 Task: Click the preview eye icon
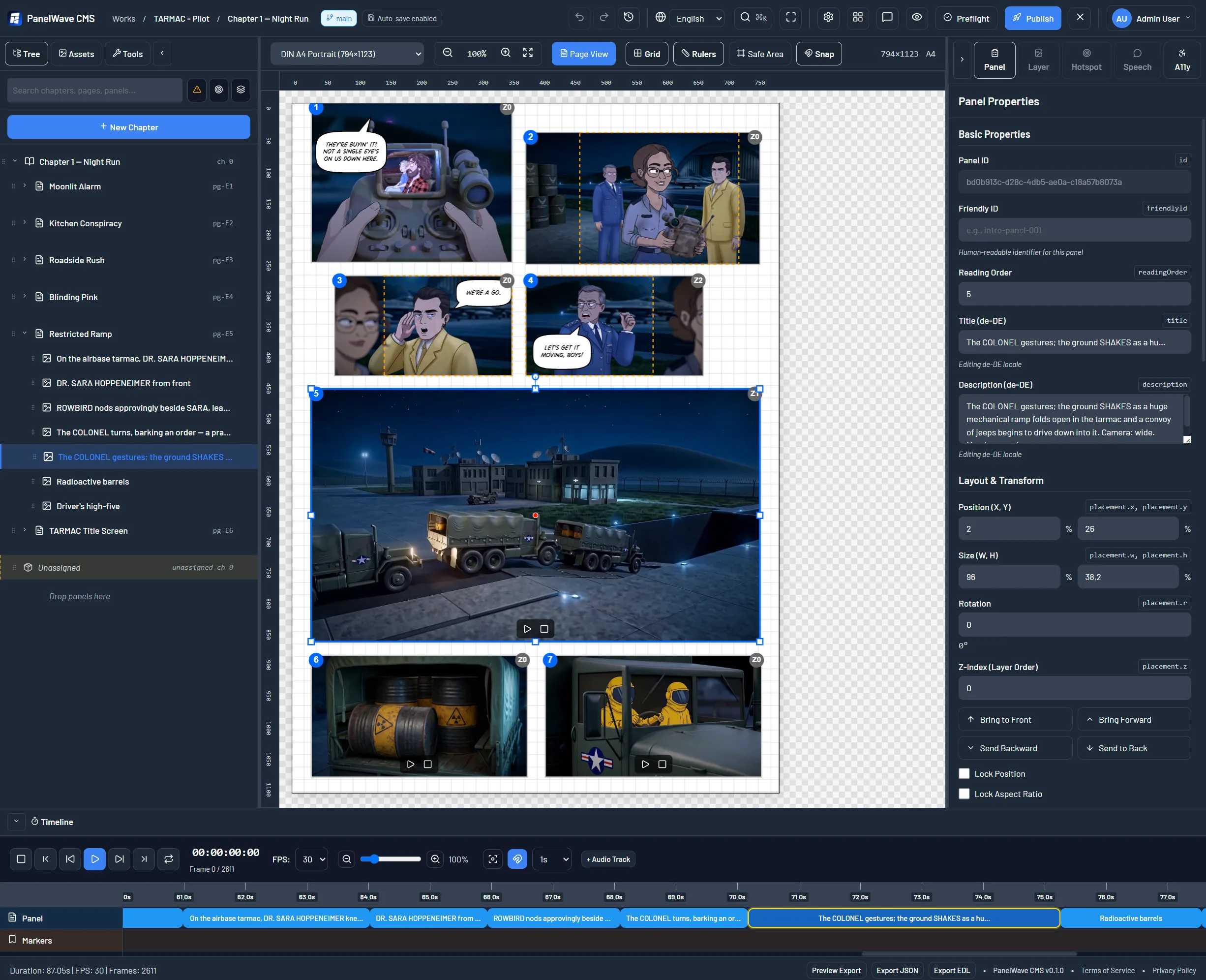[917, 18]
